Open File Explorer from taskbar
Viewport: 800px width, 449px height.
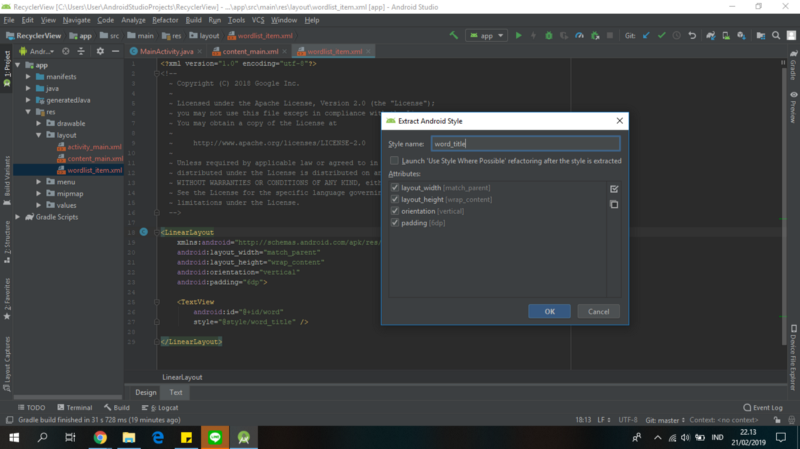pyautogui.click(x=129, y=437)
